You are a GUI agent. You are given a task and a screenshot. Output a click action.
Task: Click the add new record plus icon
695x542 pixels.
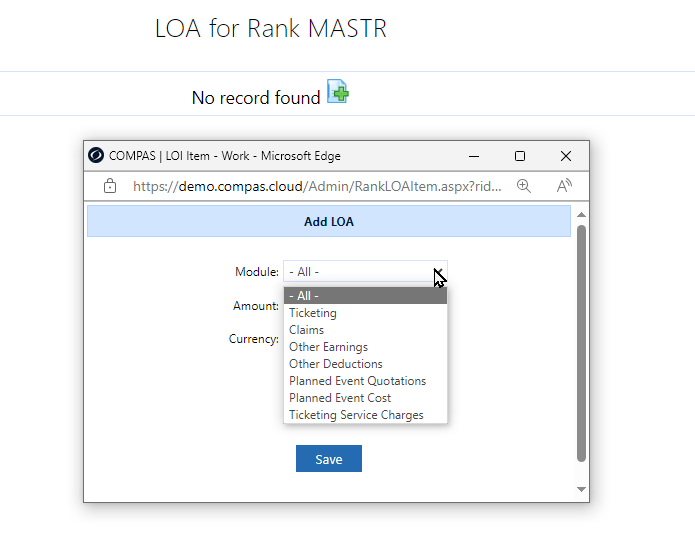[x=338, y=91]
